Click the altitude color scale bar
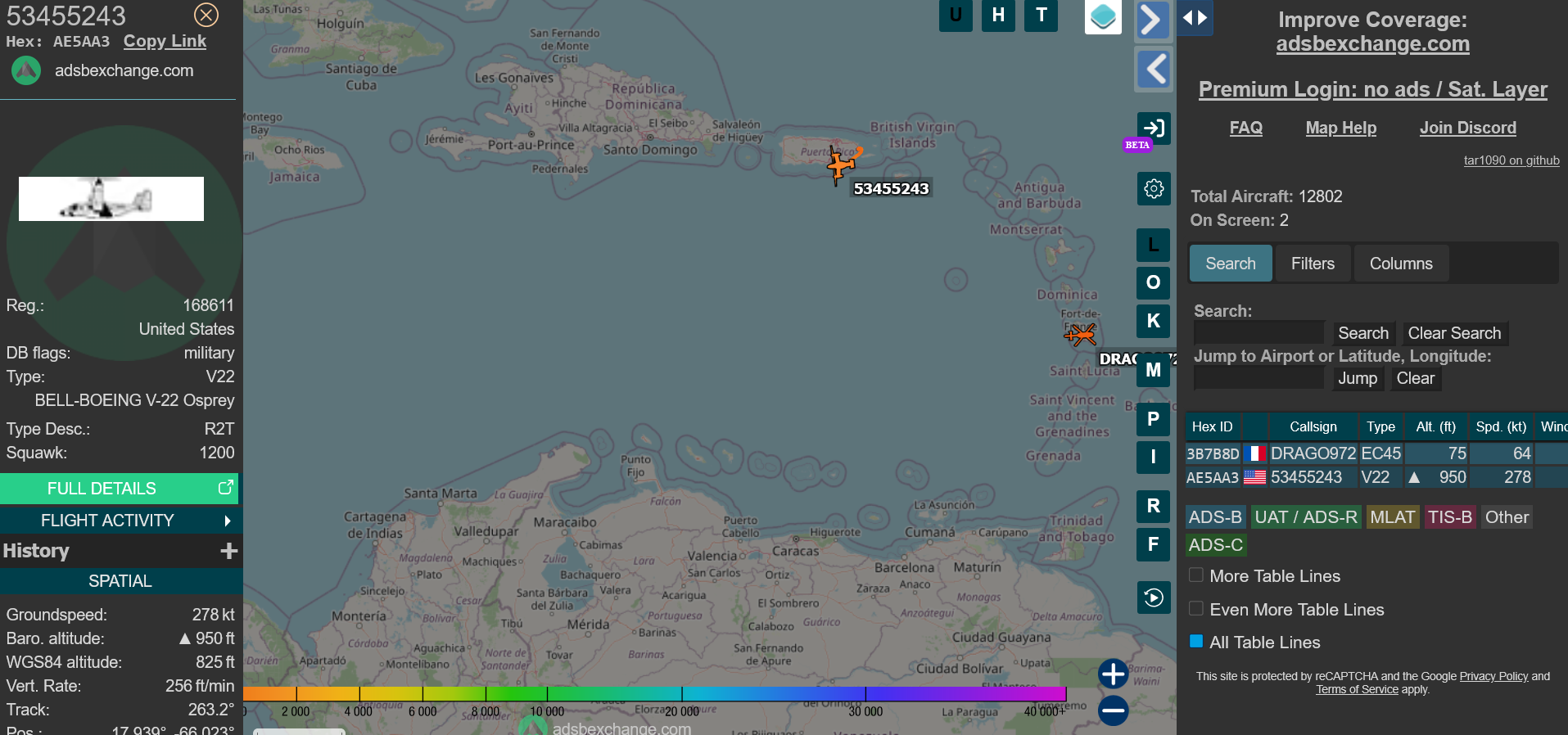Image resolution: width=1568 pixels, height=735 pixels. (x=655, y=693)
